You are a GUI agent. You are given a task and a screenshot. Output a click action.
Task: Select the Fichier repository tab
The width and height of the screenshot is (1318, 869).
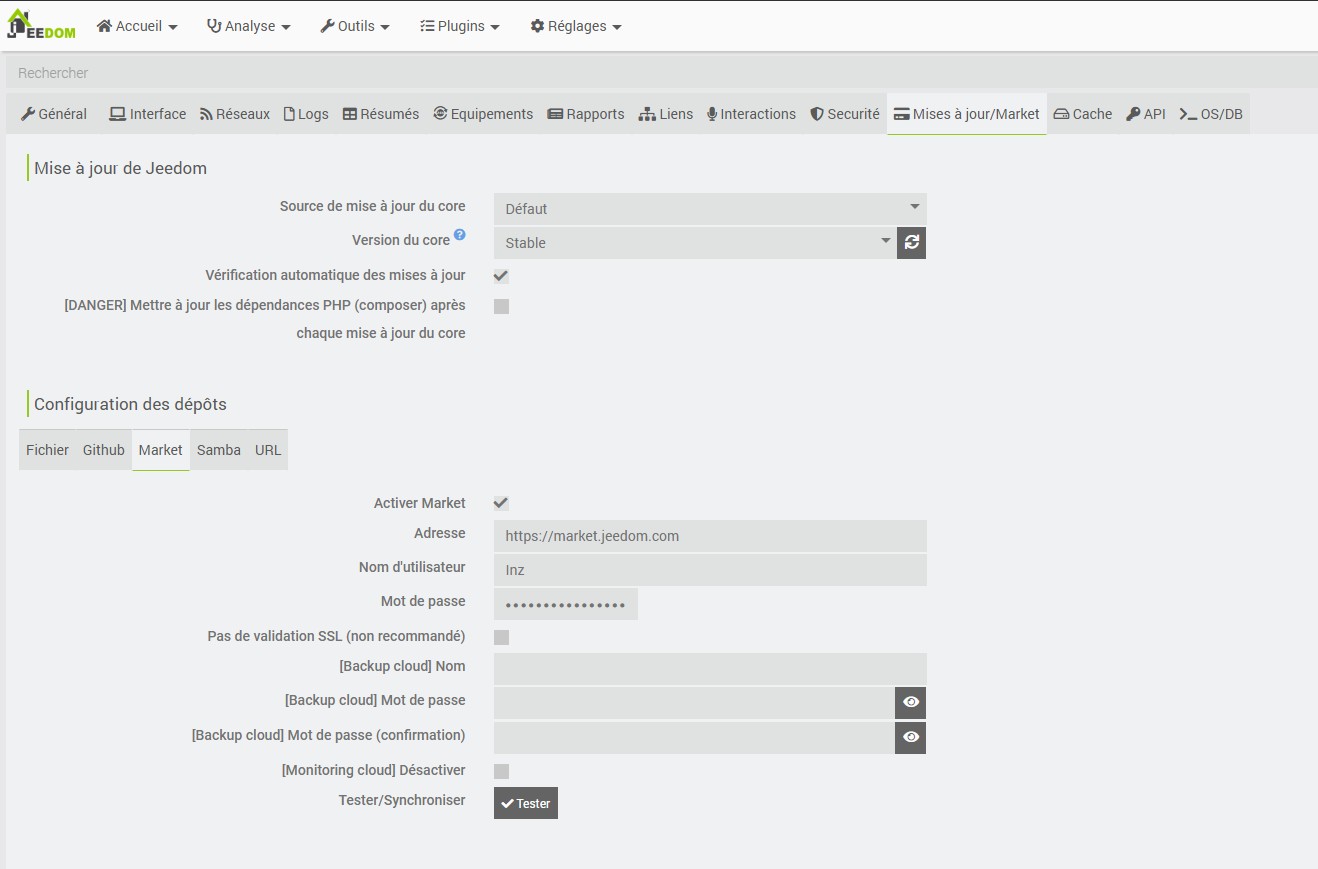click(x=47, y=450)
